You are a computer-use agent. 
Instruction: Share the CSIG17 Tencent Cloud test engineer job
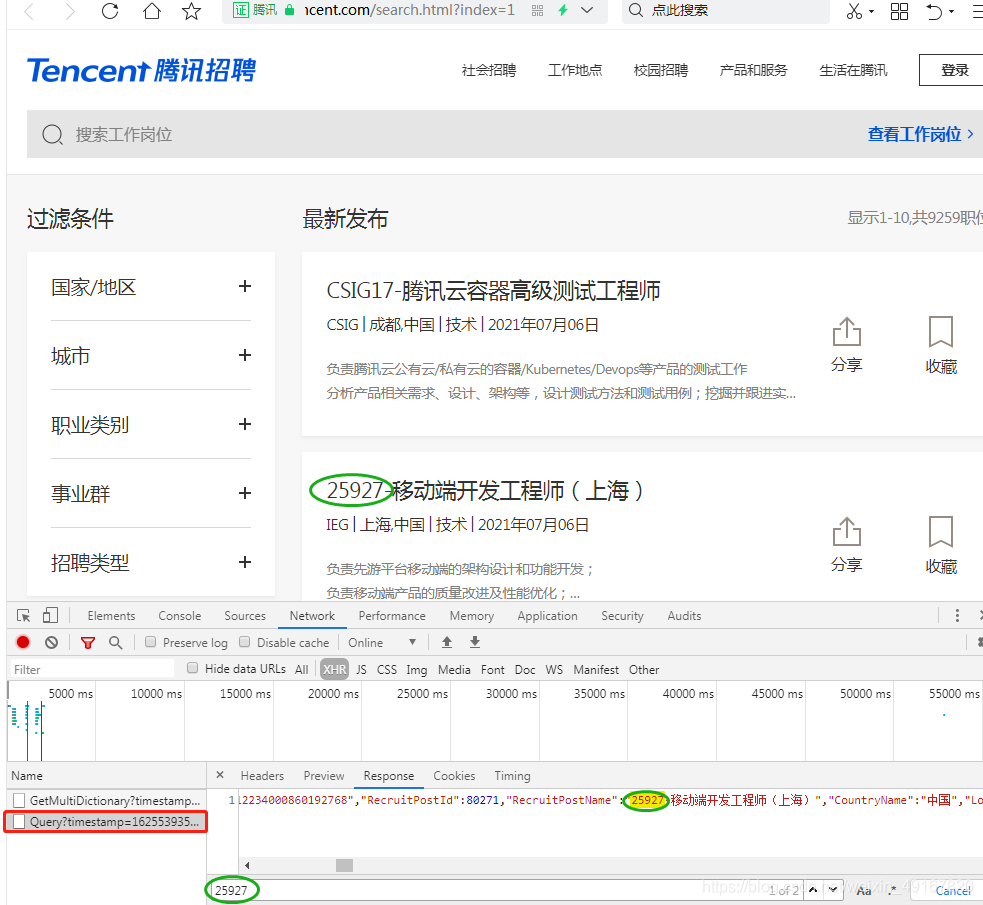pos(846,345)
